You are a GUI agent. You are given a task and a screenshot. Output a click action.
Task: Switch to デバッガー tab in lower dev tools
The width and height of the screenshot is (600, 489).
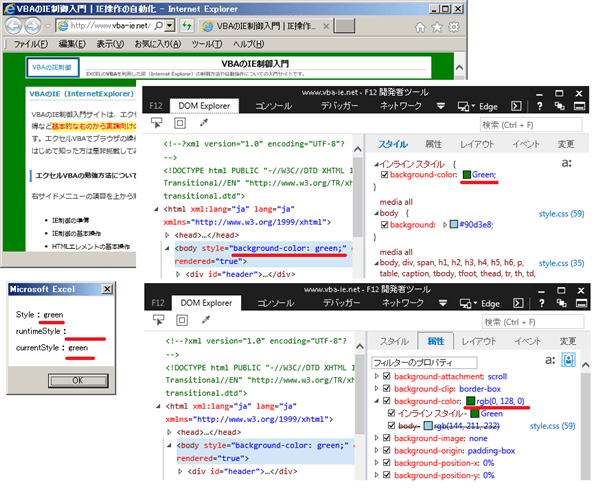click(x=341, y=303)
